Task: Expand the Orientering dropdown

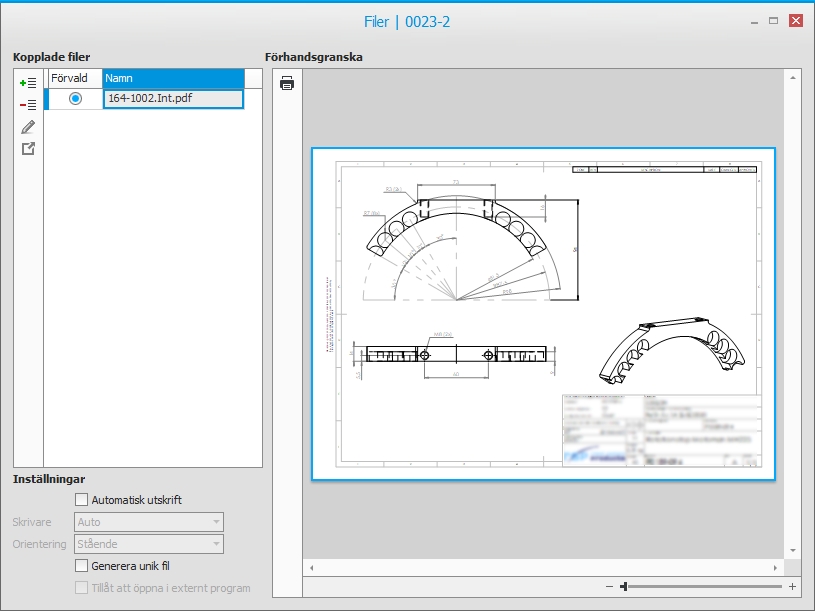Action: point(149,544)
